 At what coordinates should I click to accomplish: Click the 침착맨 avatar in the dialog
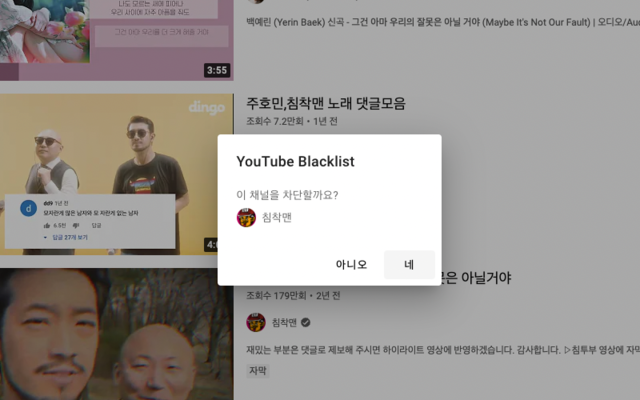point(246,218)
